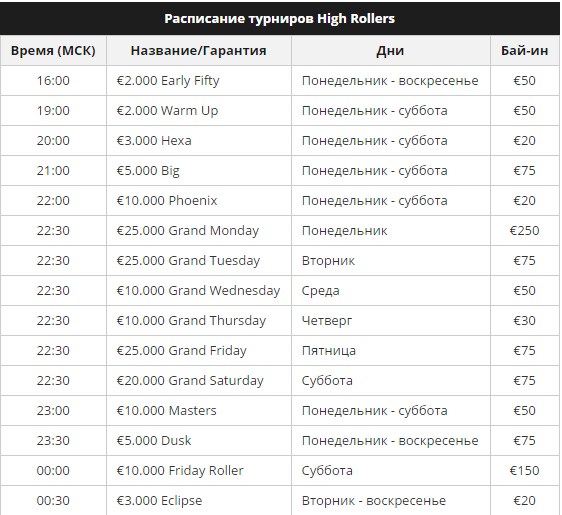Select the '€3.000 Eclipse' tournament name
The image size is (562, 515).
[159, 501]
